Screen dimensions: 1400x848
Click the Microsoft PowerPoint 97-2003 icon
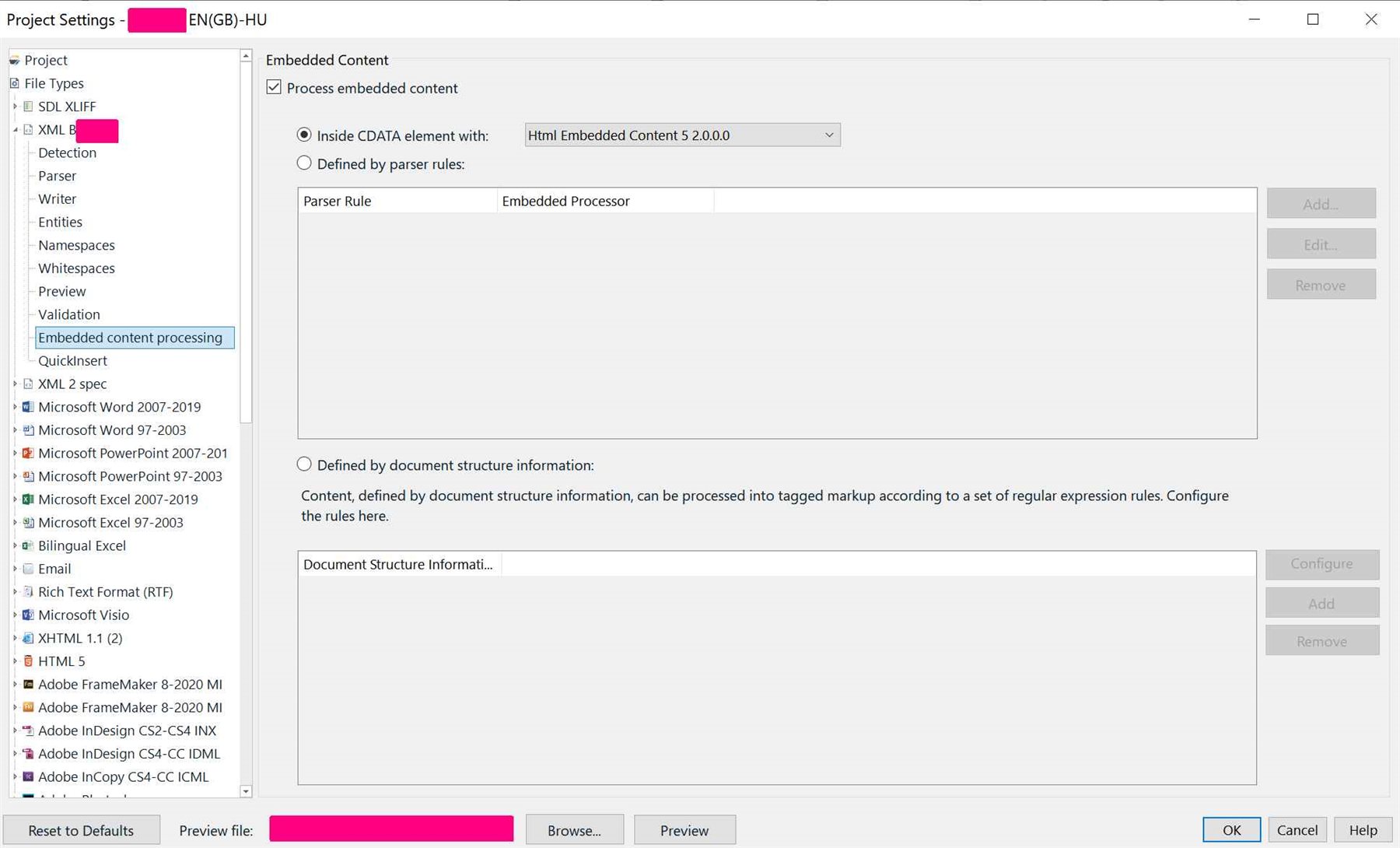pyautogui.click(x=28, y=476)
